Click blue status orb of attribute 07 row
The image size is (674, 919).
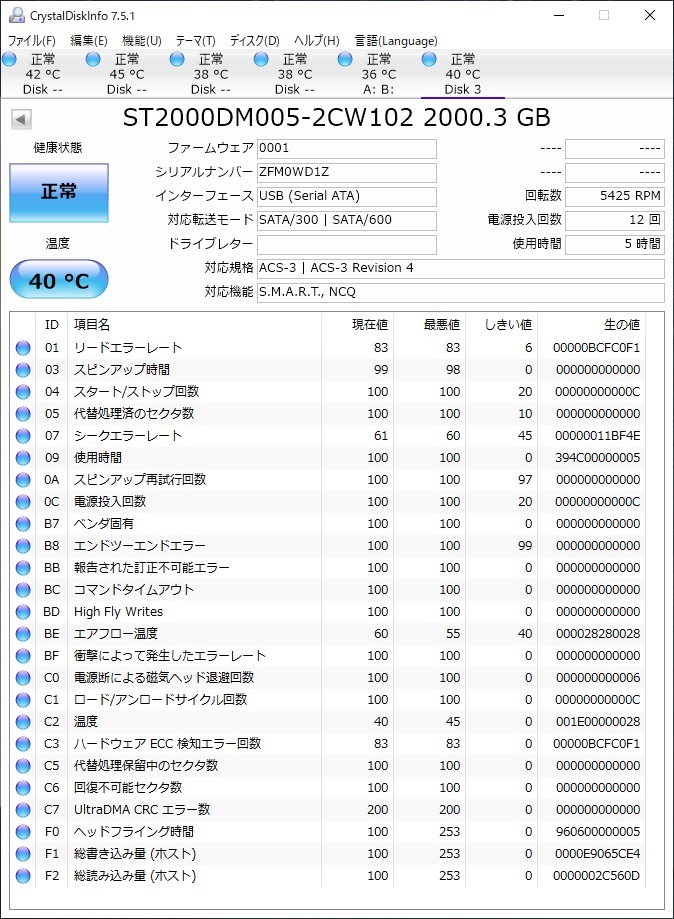coord(23,436)
